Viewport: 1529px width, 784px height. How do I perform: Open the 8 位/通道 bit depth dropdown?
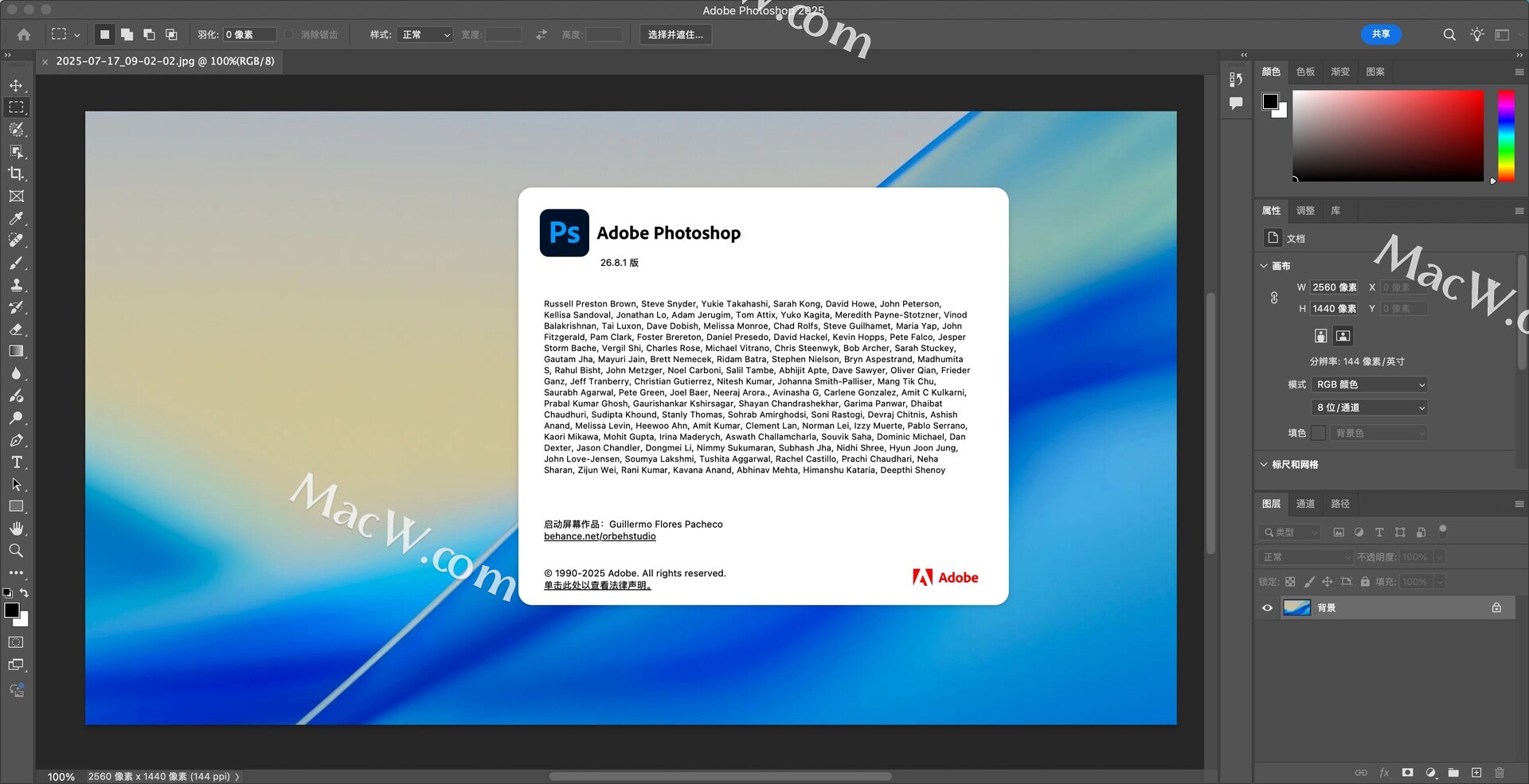[x=1370, y=408]
